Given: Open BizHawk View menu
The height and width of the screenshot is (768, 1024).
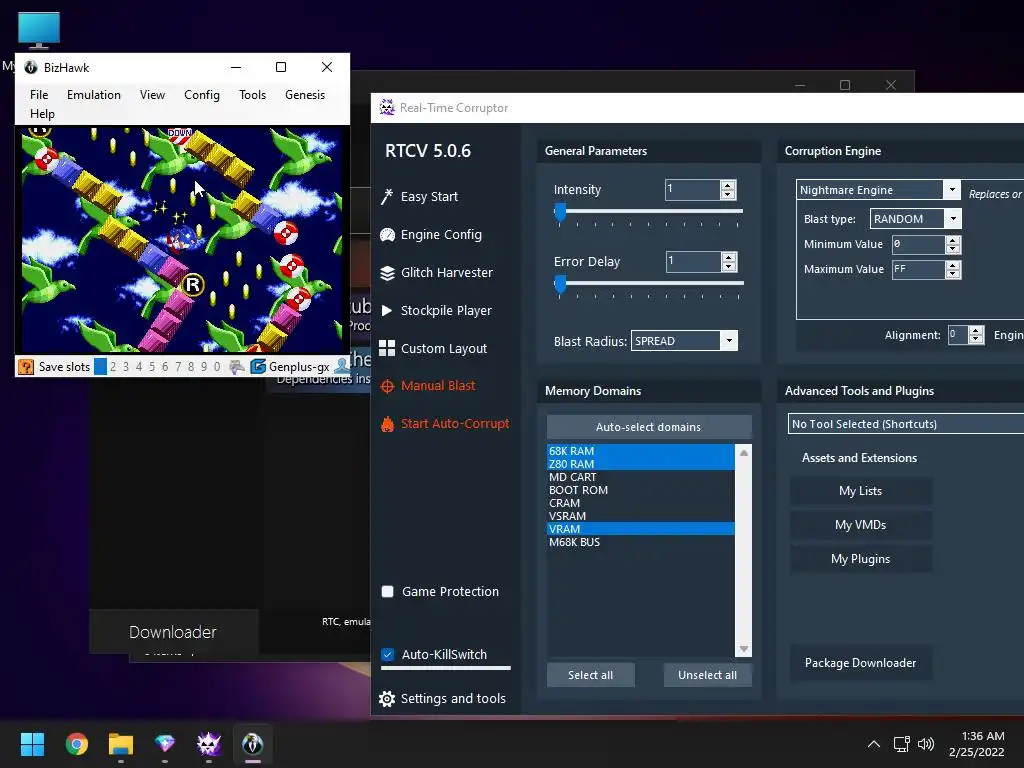Looking at the screenshot, I should coord(152,95).
